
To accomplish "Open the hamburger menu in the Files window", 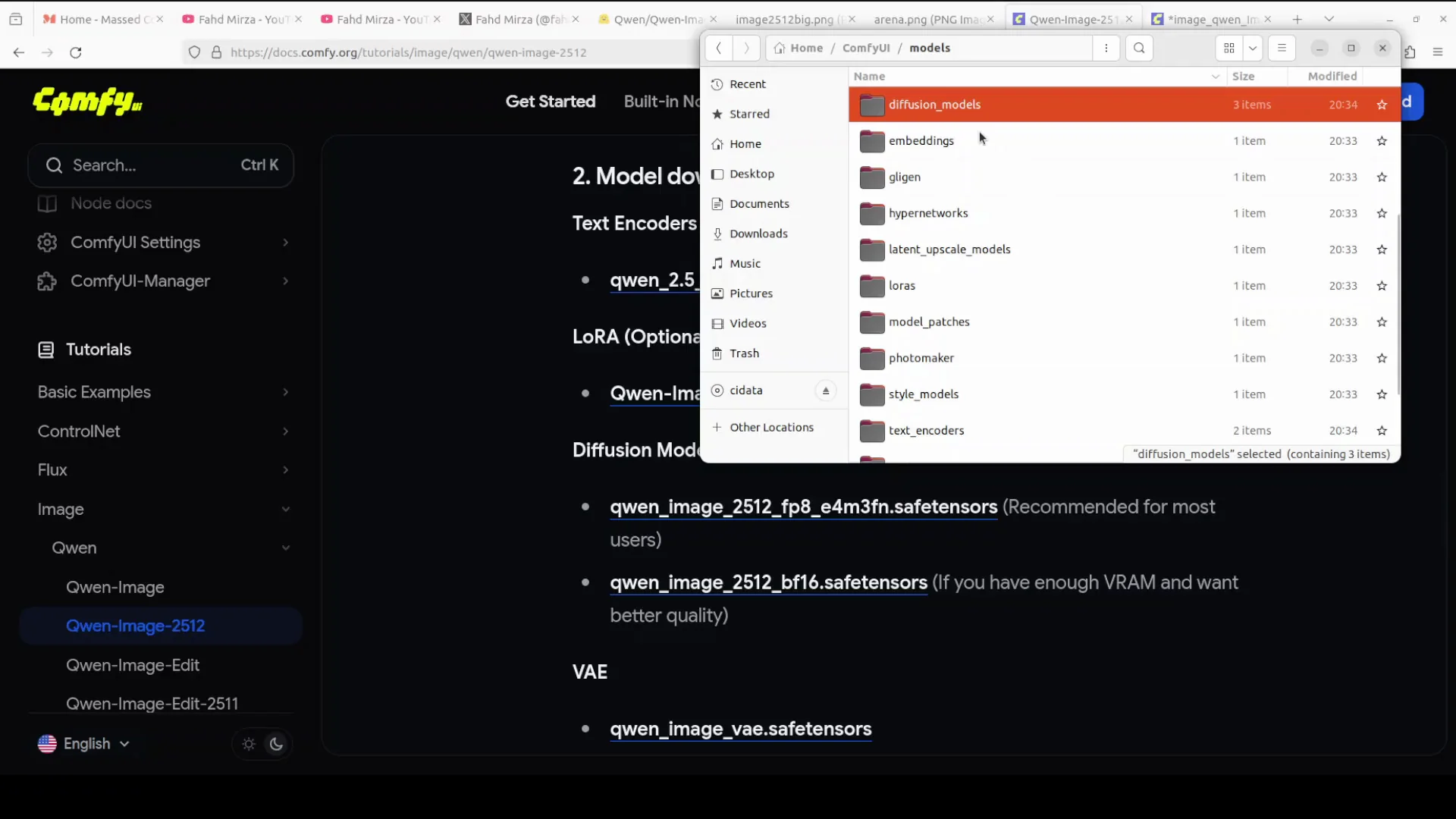I will pos(1282,48).
